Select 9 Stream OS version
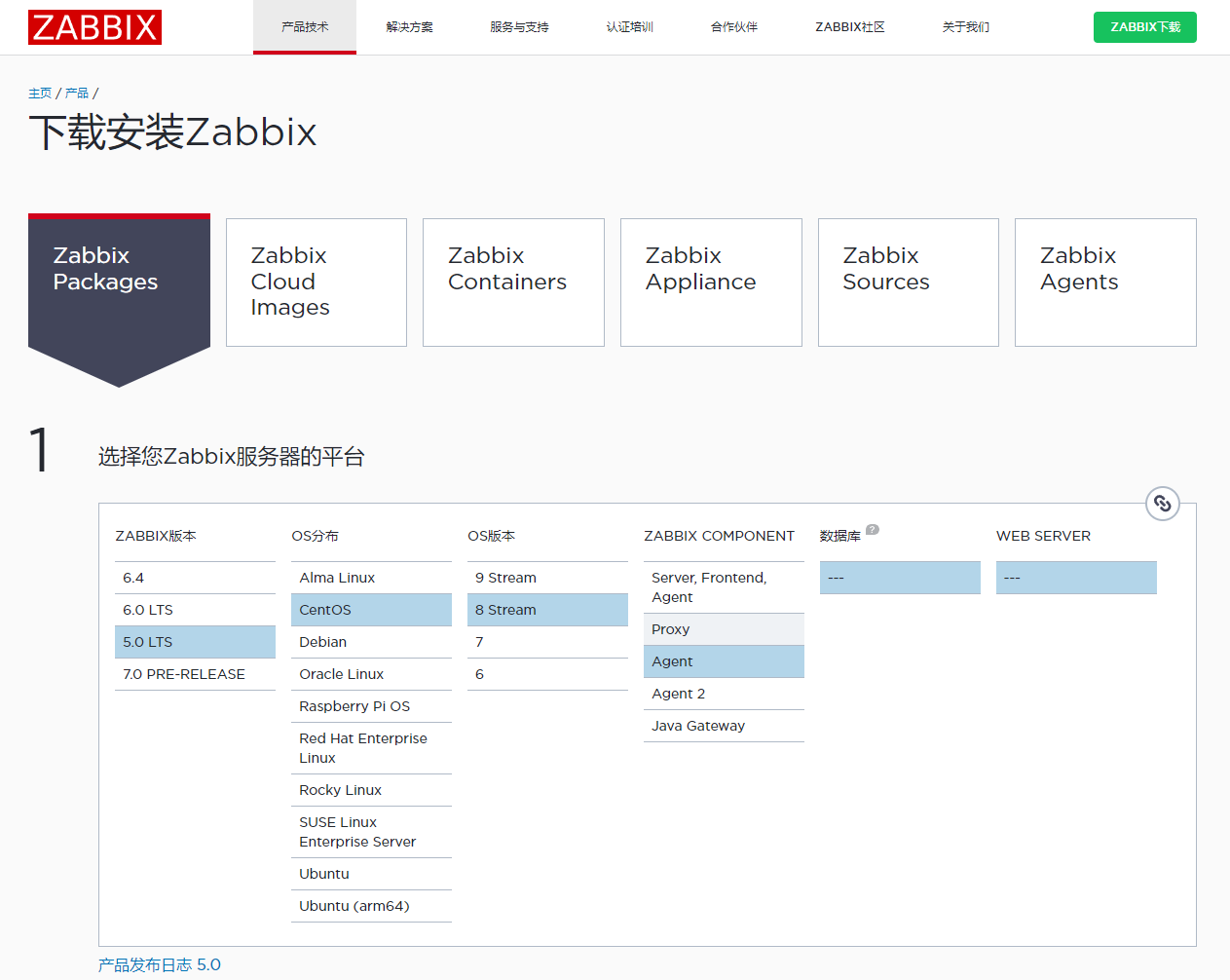The height and width of the screenshot is (980, 1230). (546, 578)
